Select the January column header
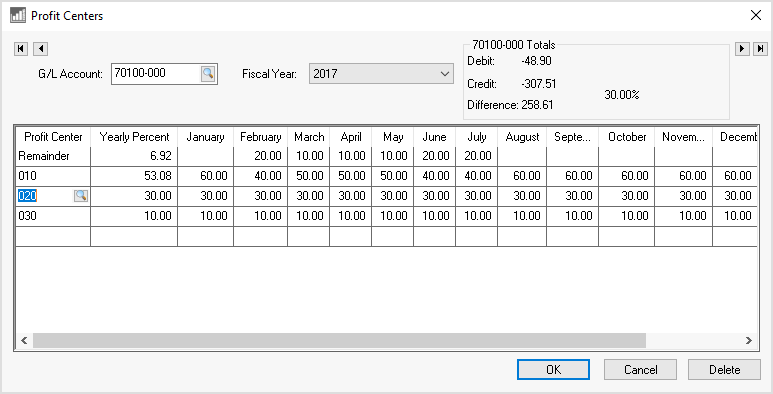This screenshot has width=773, height=394. click(206, 137)
